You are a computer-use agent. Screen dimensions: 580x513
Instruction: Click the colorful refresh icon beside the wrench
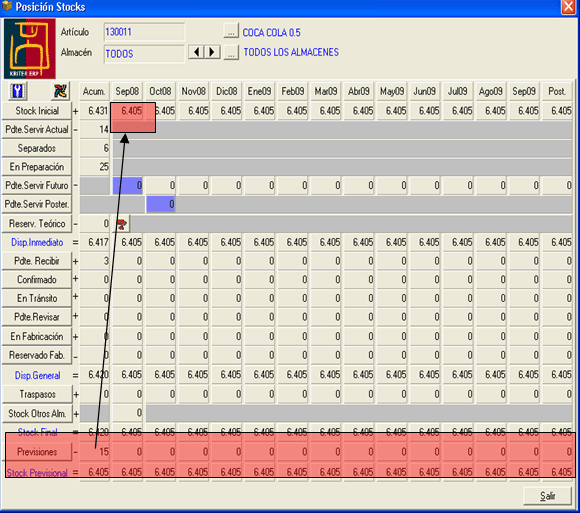[x=60, y=91]
